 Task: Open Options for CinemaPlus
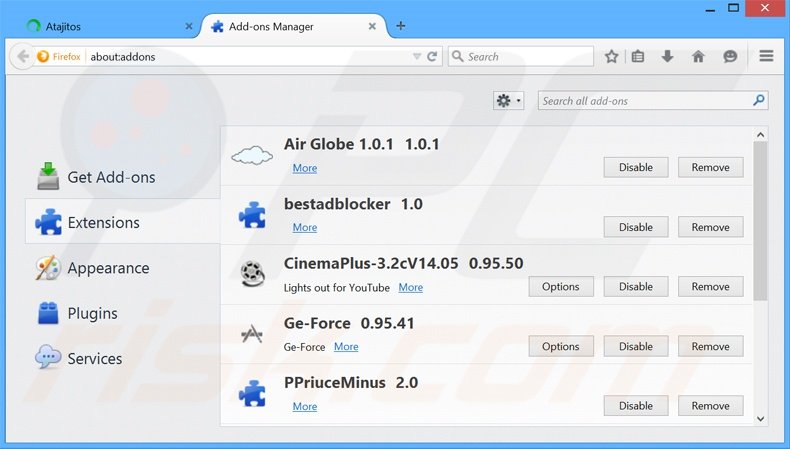click(561, 287)
